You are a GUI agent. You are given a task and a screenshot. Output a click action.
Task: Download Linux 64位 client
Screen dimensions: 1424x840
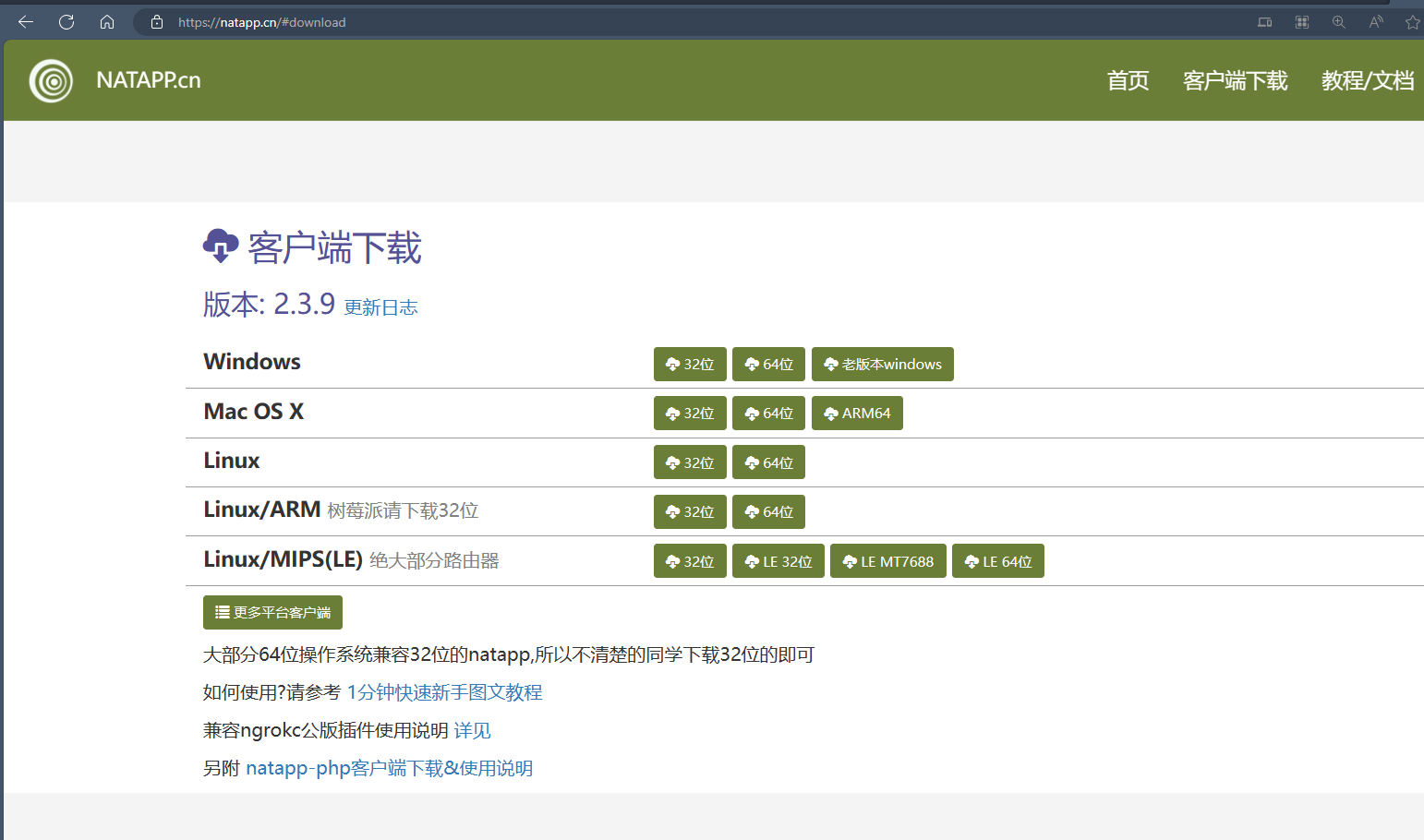768,462
